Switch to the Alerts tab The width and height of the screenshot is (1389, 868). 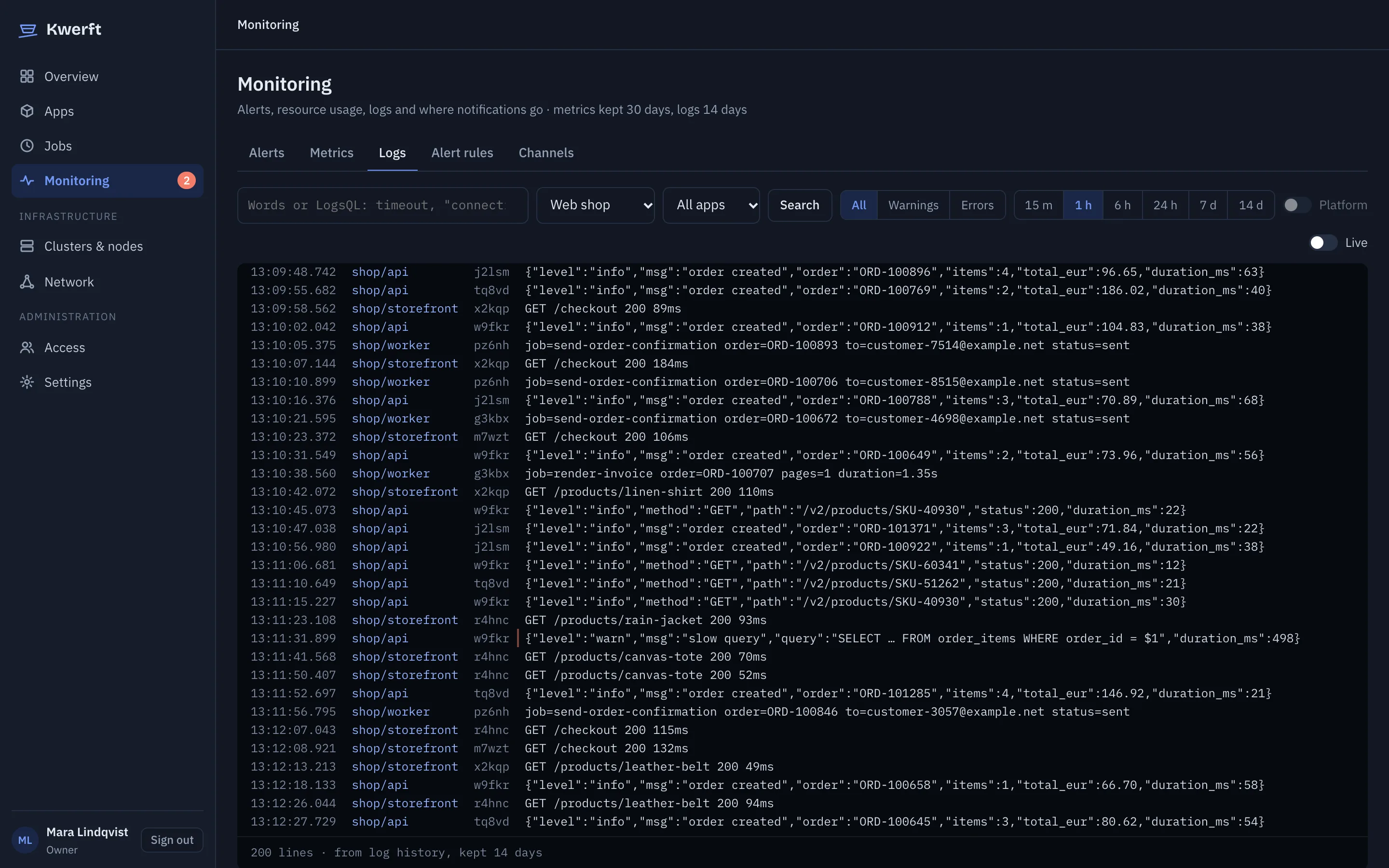266,153
